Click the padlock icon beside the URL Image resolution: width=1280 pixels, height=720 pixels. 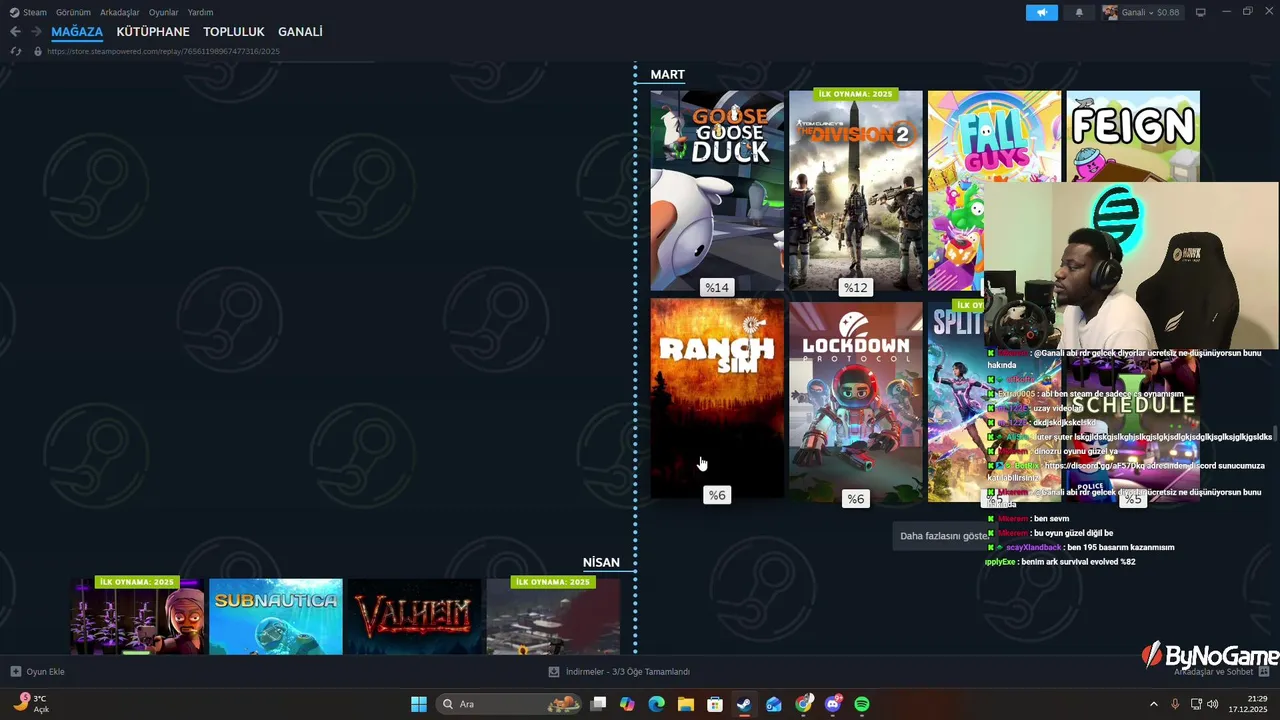tap(38, 51)
